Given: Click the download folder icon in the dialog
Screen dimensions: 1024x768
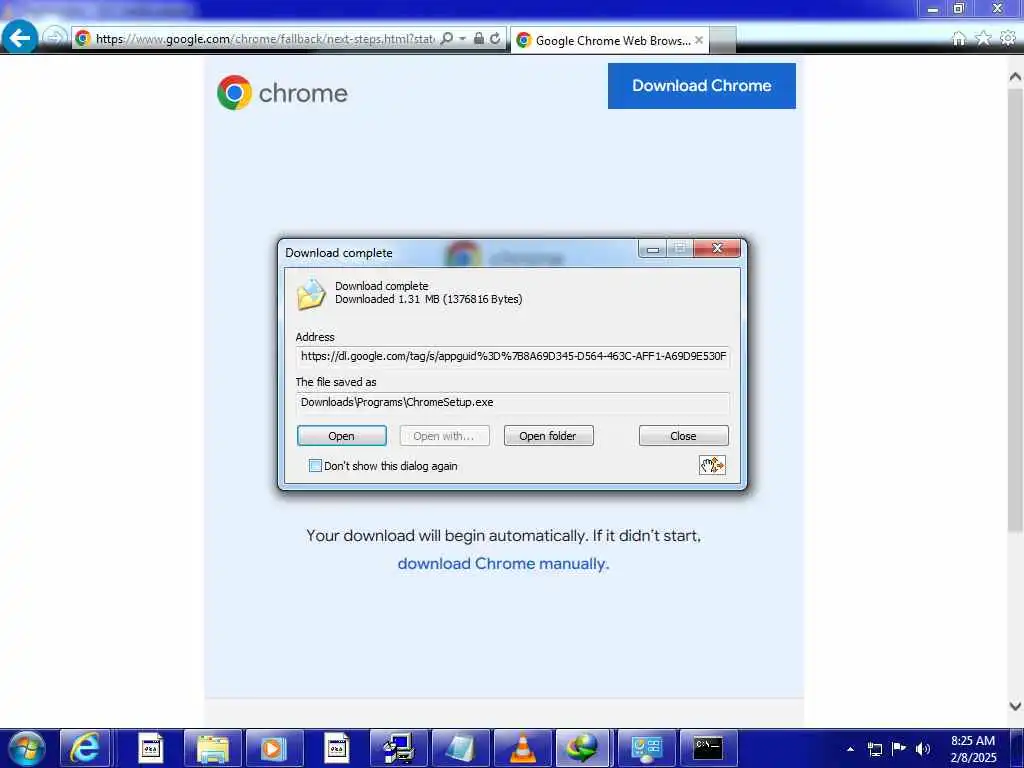Looking at the screenshot, I should (311, 294).
